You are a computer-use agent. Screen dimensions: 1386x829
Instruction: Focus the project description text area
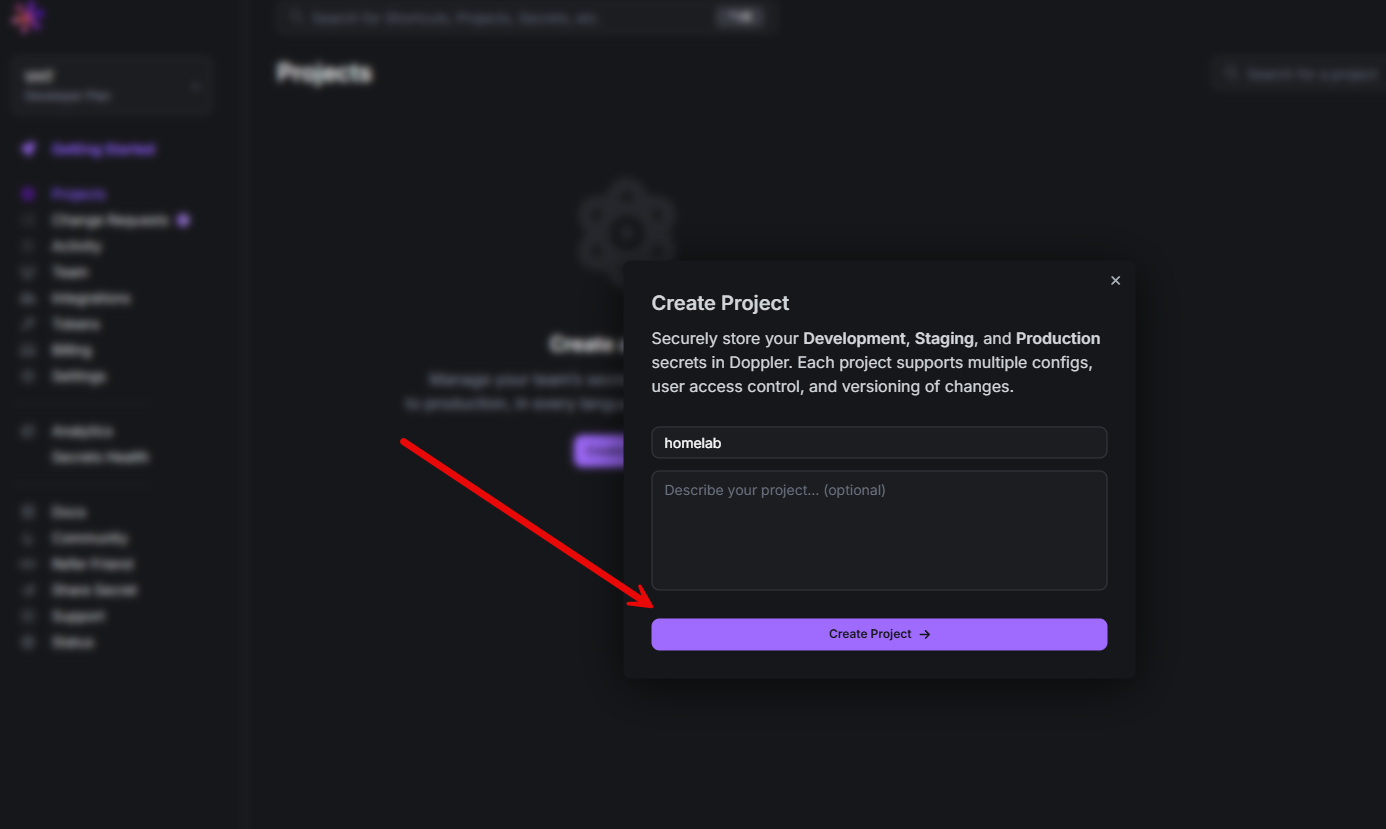point(878,530)
